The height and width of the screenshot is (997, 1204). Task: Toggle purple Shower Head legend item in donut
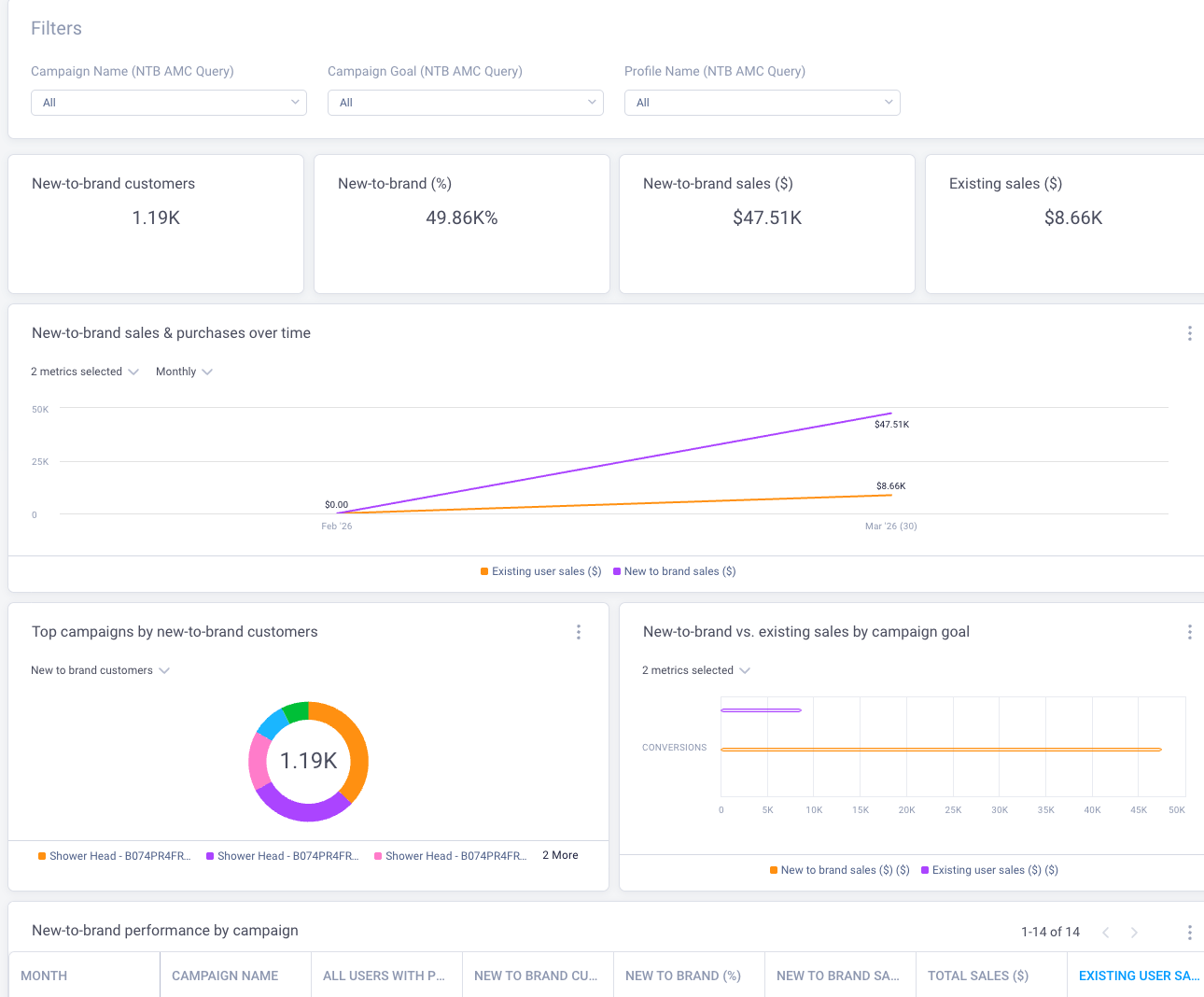point(283,856)
